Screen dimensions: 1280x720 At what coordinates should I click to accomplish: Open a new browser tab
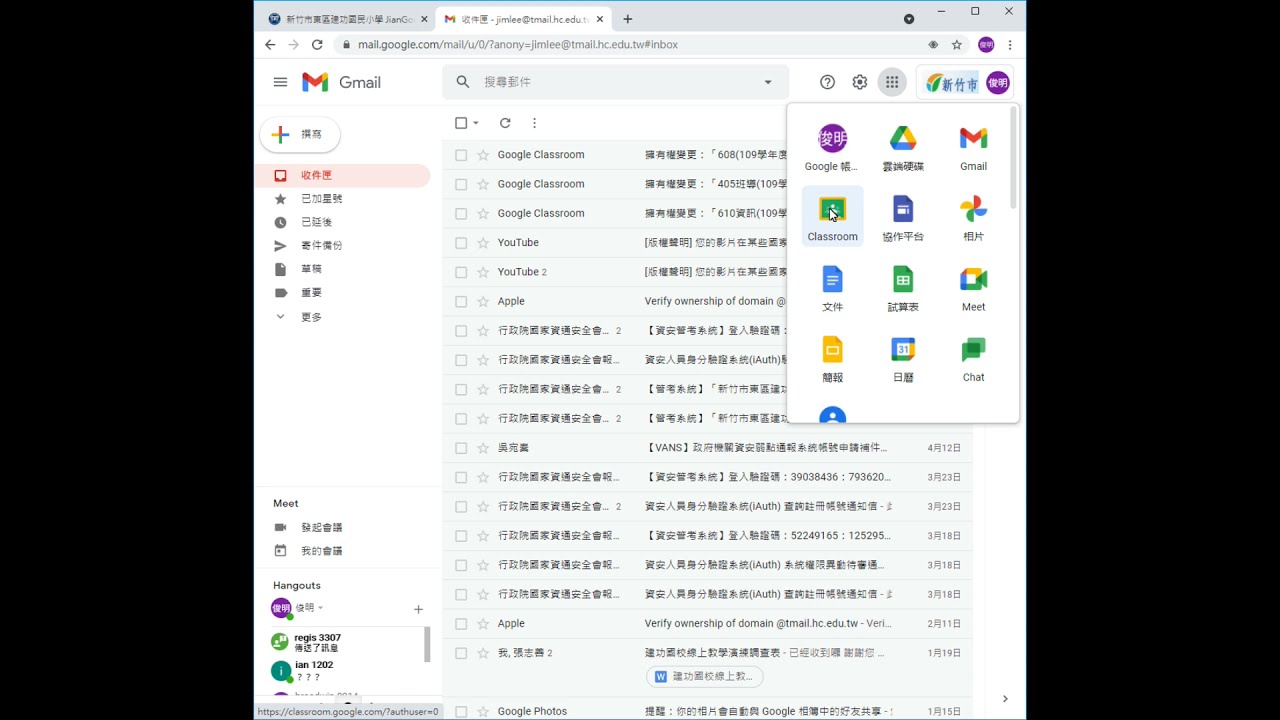[x=628, y=19]
